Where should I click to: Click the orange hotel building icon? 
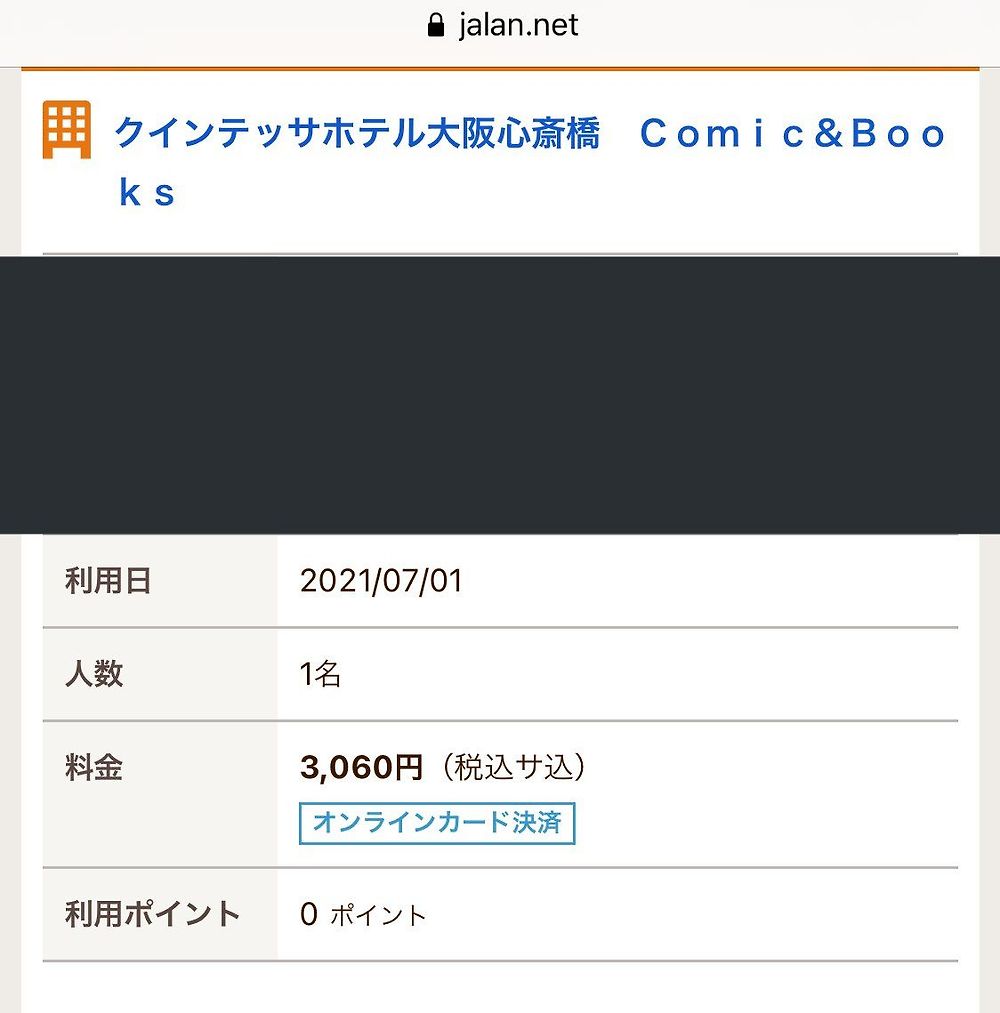pos(67,129)
